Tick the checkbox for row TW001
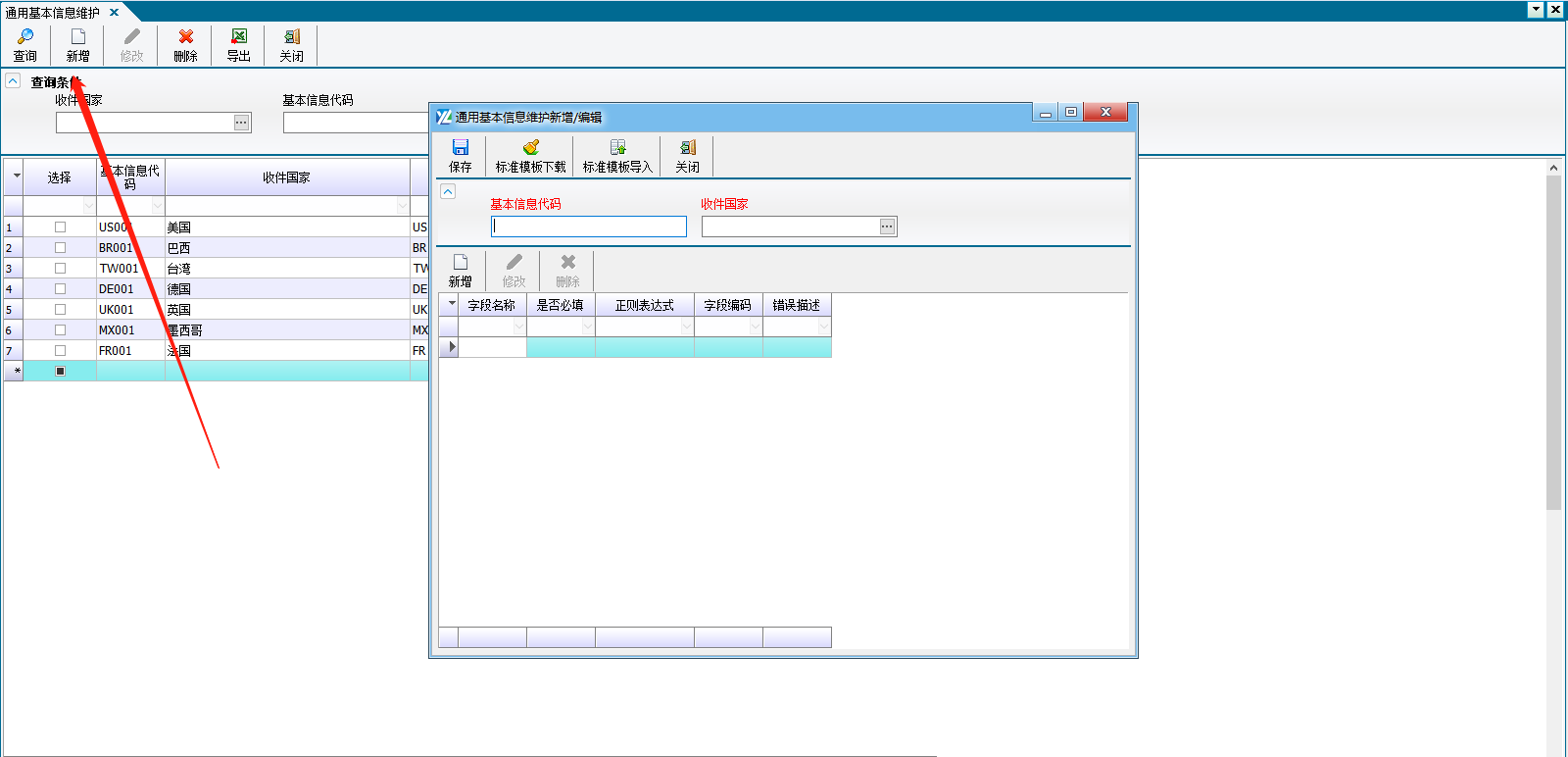 coord(60,268)
